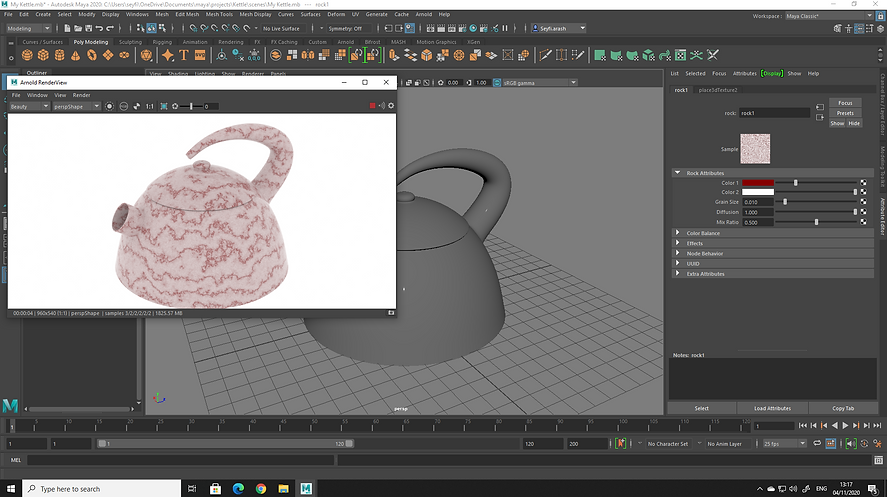This screenshot has height=497, width=887.
Task: Create a platonic solid from the shelf
Action: [147, 55]
